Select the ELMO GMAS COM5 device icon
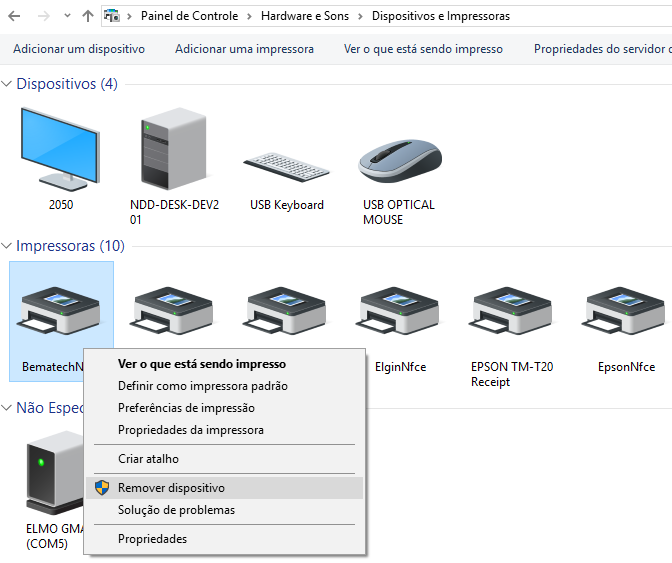 55,473
